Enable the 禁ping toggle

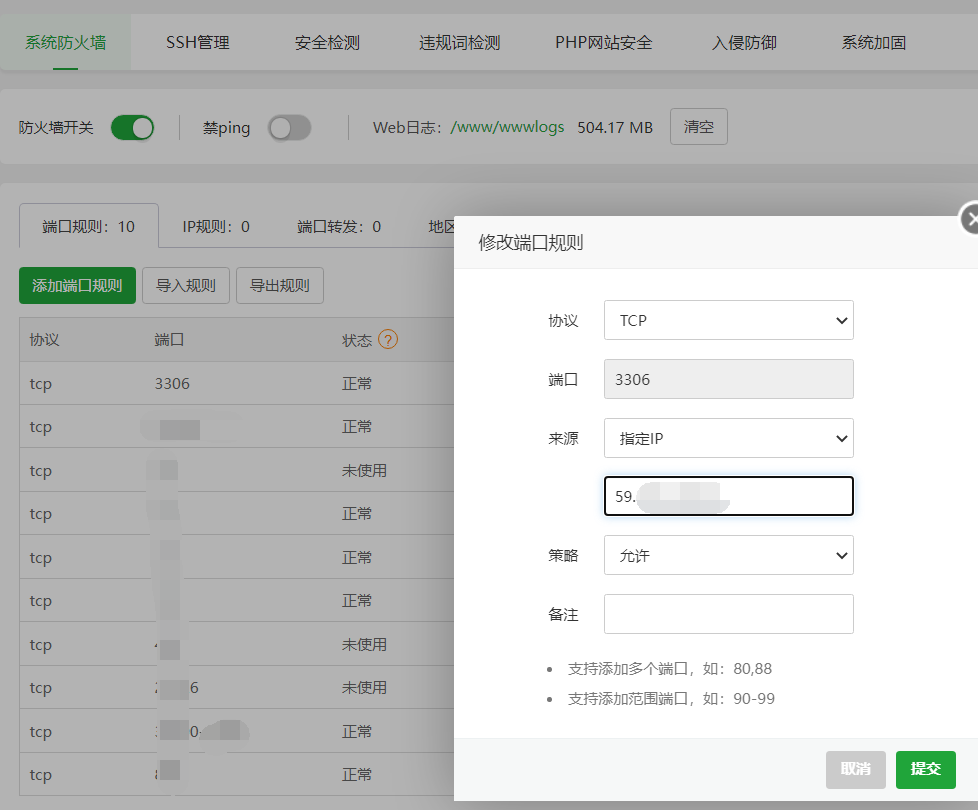[x=289, y=128]
